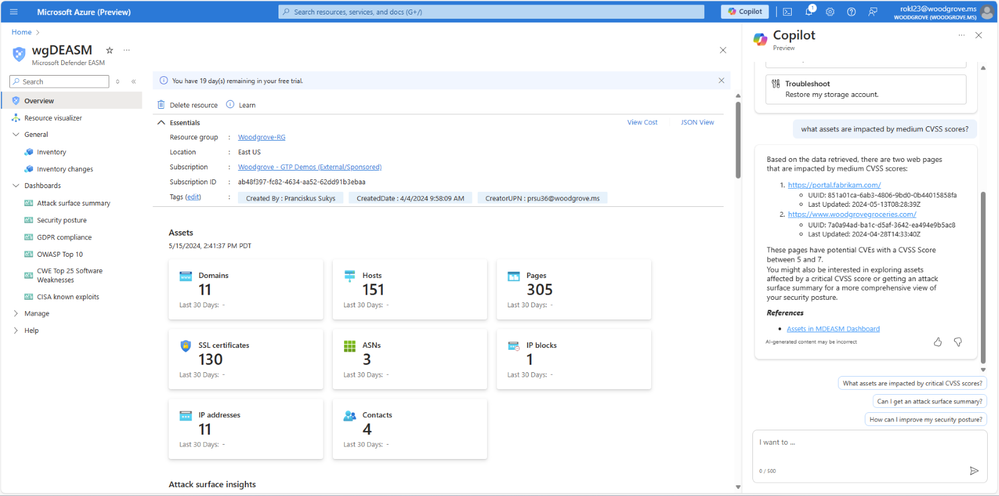999x496 pixels.
Task: Open the portal hamburger menu
Action: 14,11
